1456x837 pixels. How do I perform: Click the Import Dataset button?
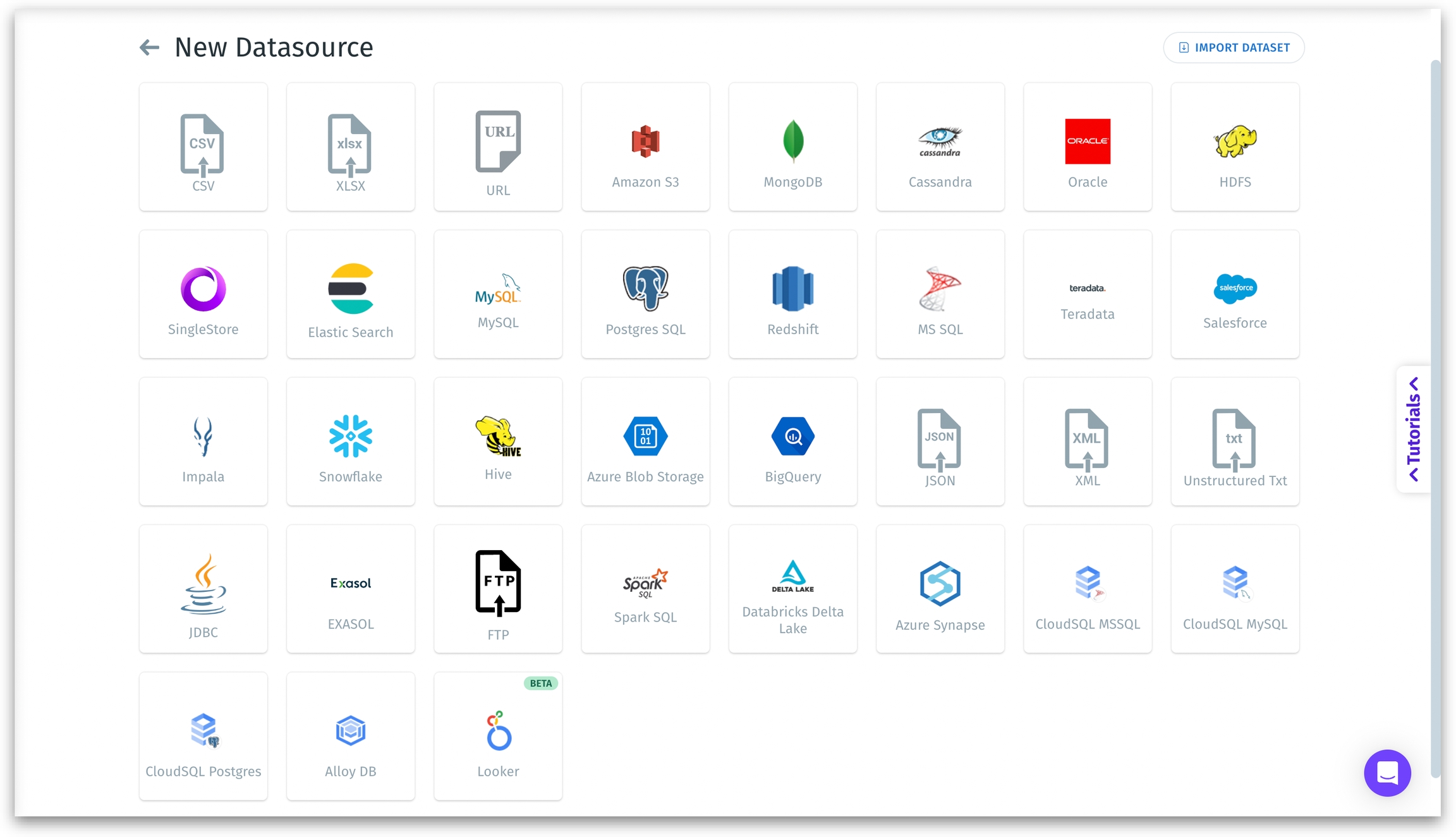coord(1234,47)
